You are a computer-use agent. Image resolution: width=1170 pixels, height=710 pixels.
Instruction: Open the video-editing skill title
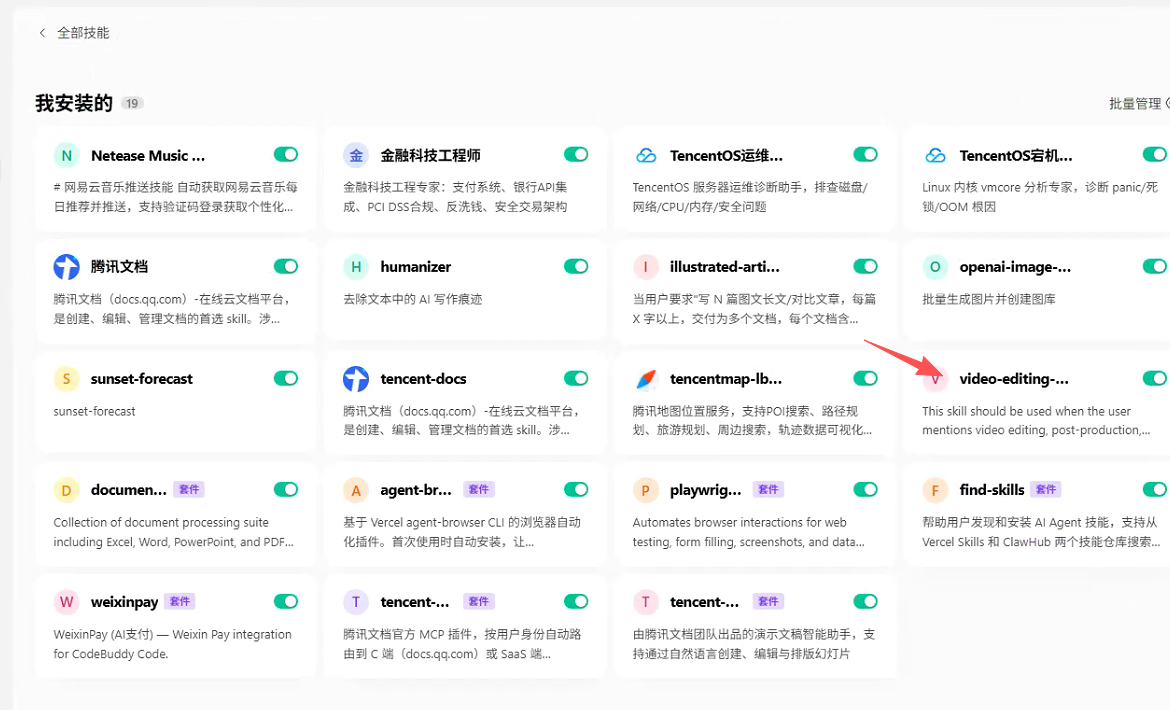[1013, 379]
